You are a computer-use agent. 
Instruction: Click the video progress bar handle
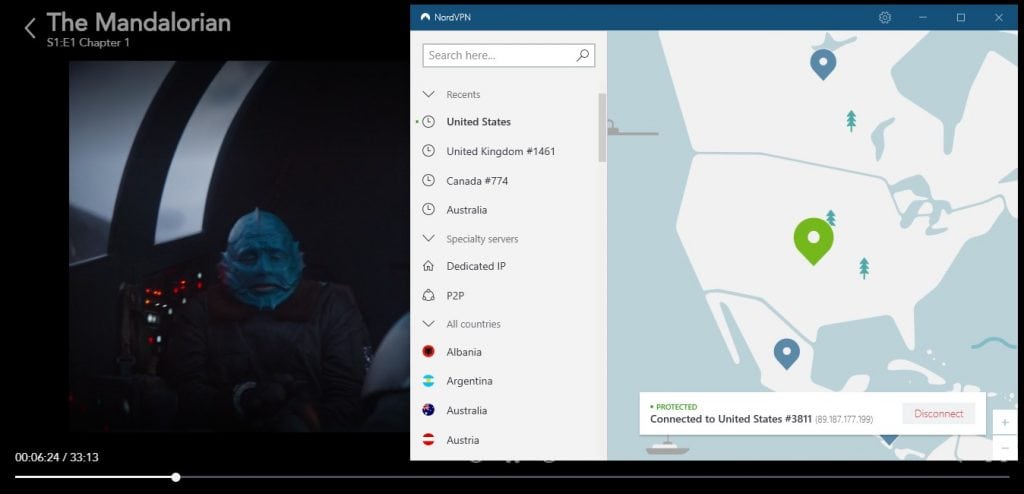click(x=176, y=477)
